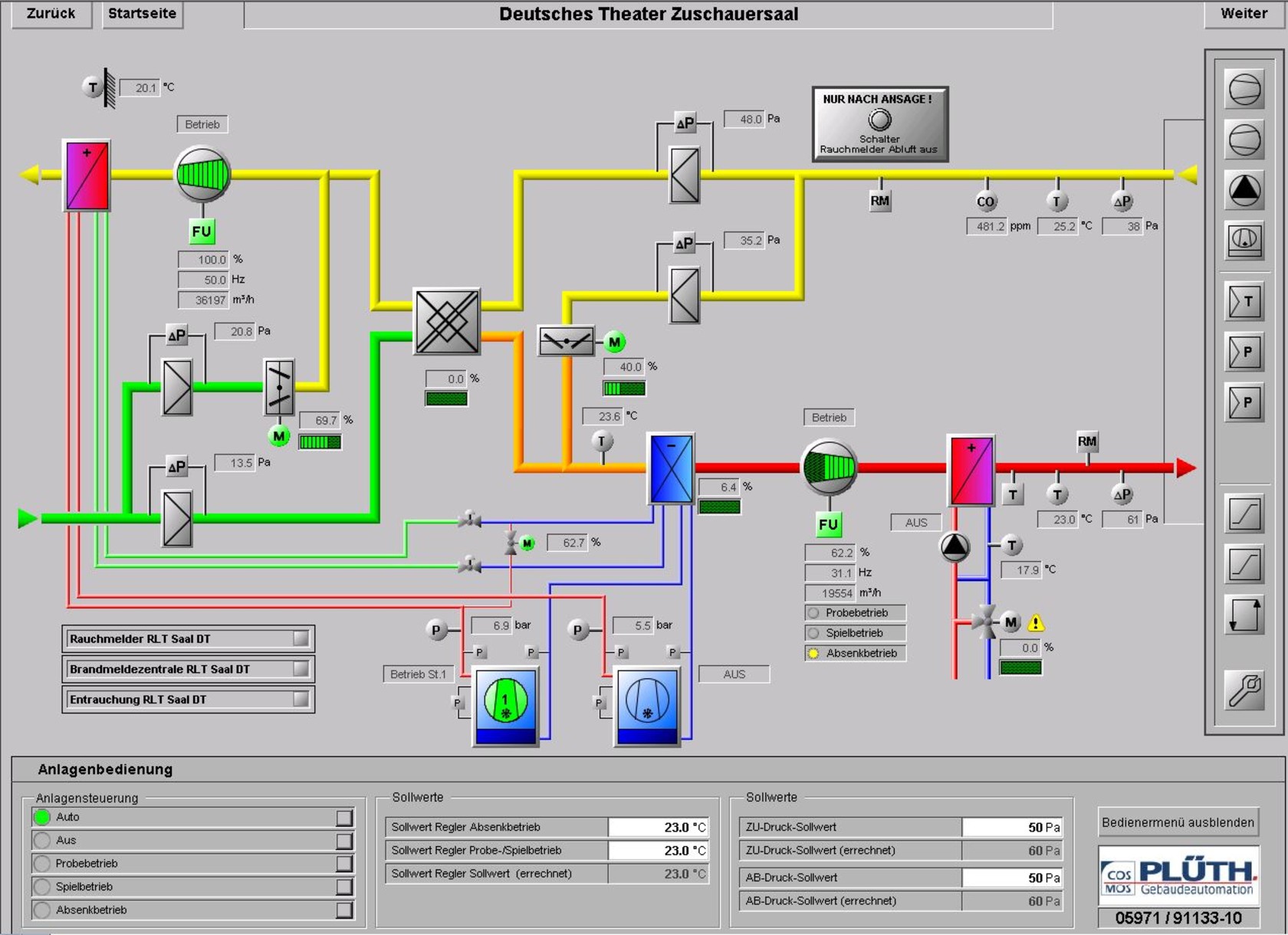Toggle the Spielbetrieb checkbox at row end
1288x935 pixels.
point(344,887)
